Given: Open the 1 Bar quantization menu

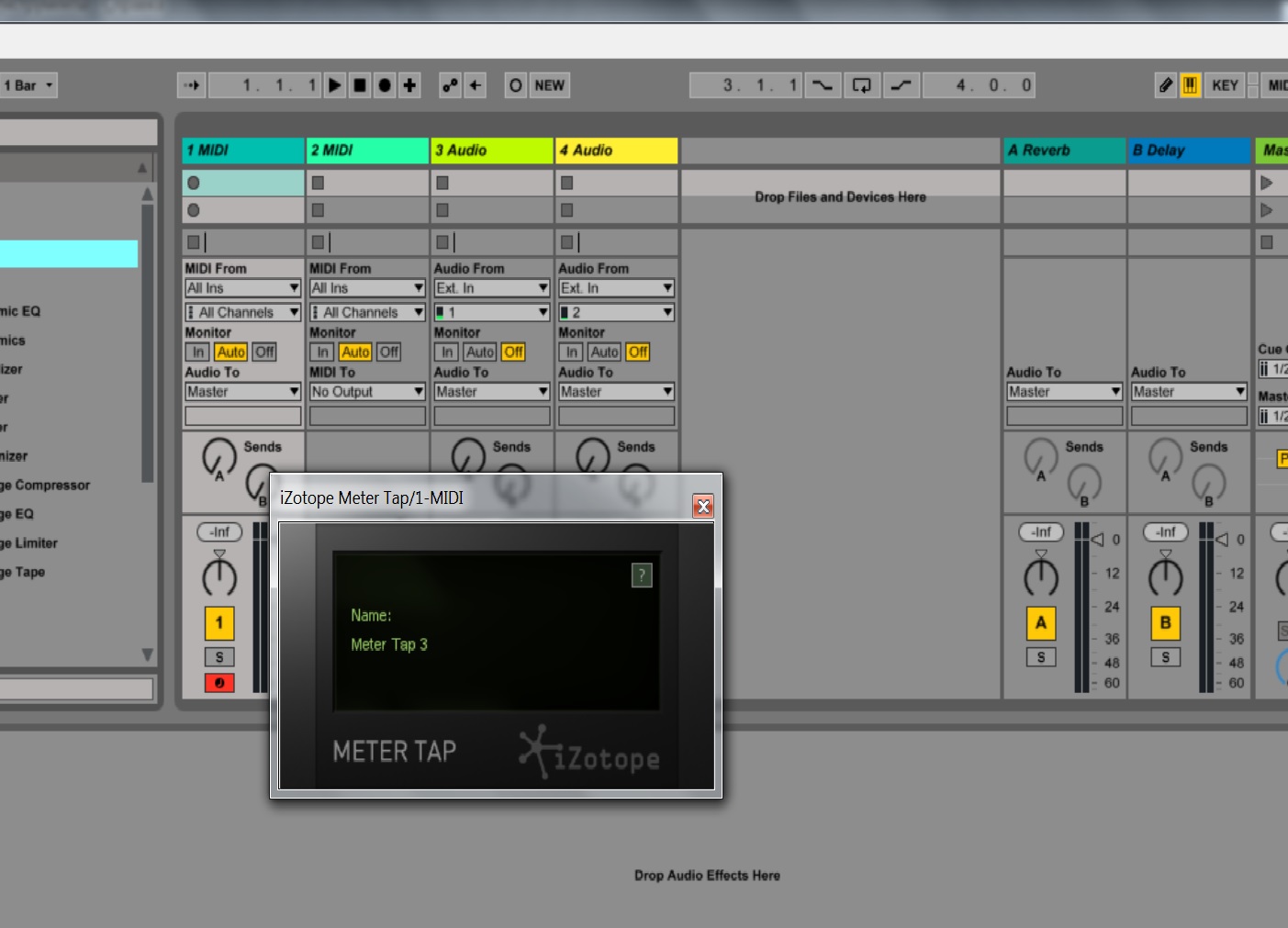Looking at the screenshot, I should click(28, 85).
